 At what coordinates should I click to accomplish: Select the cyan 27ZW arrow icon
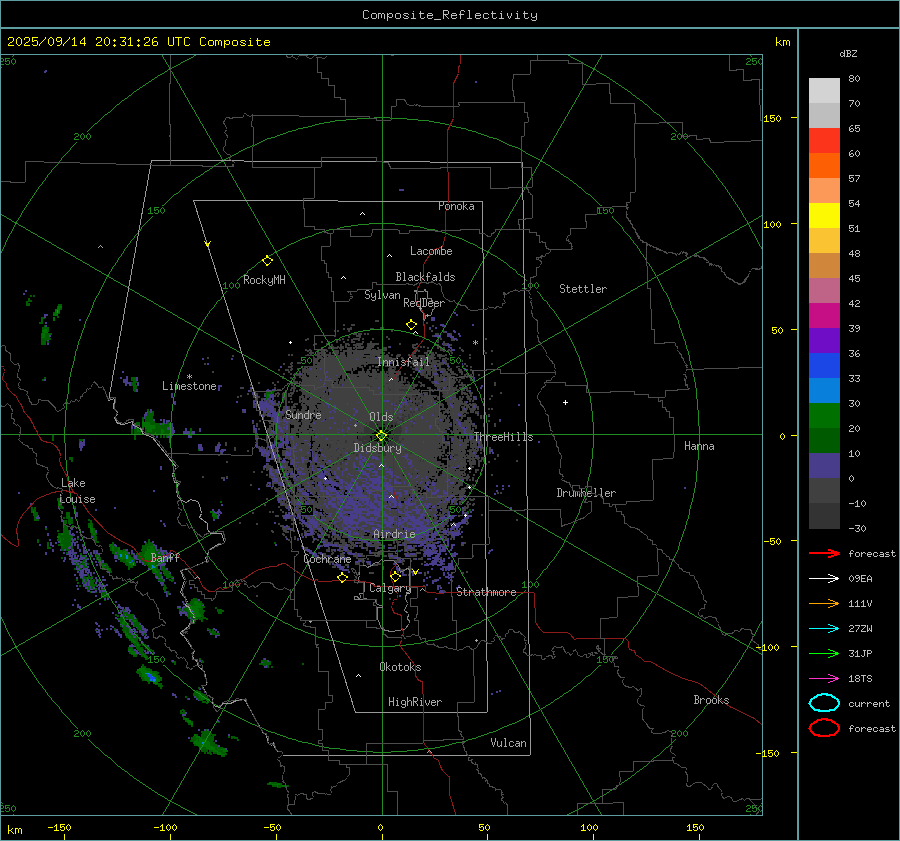(x=824, y=629)
